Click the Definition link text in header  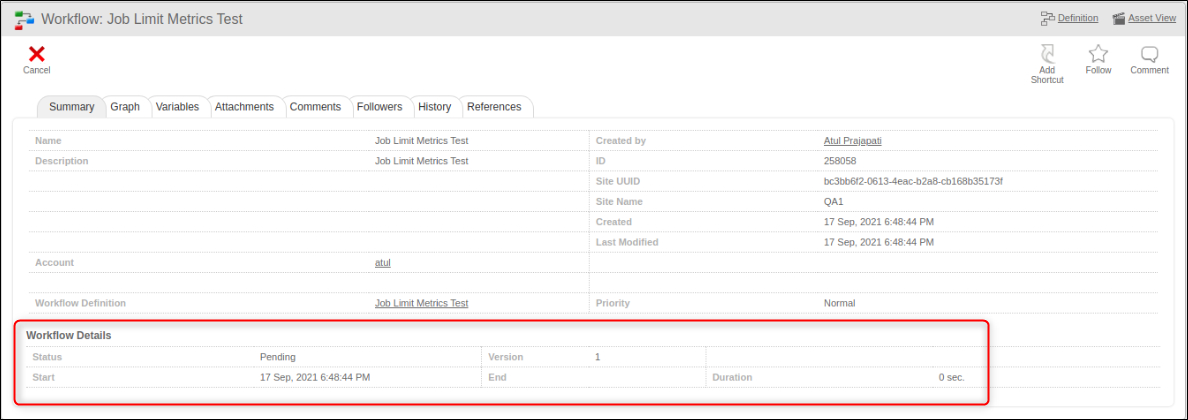[1079, 18]
